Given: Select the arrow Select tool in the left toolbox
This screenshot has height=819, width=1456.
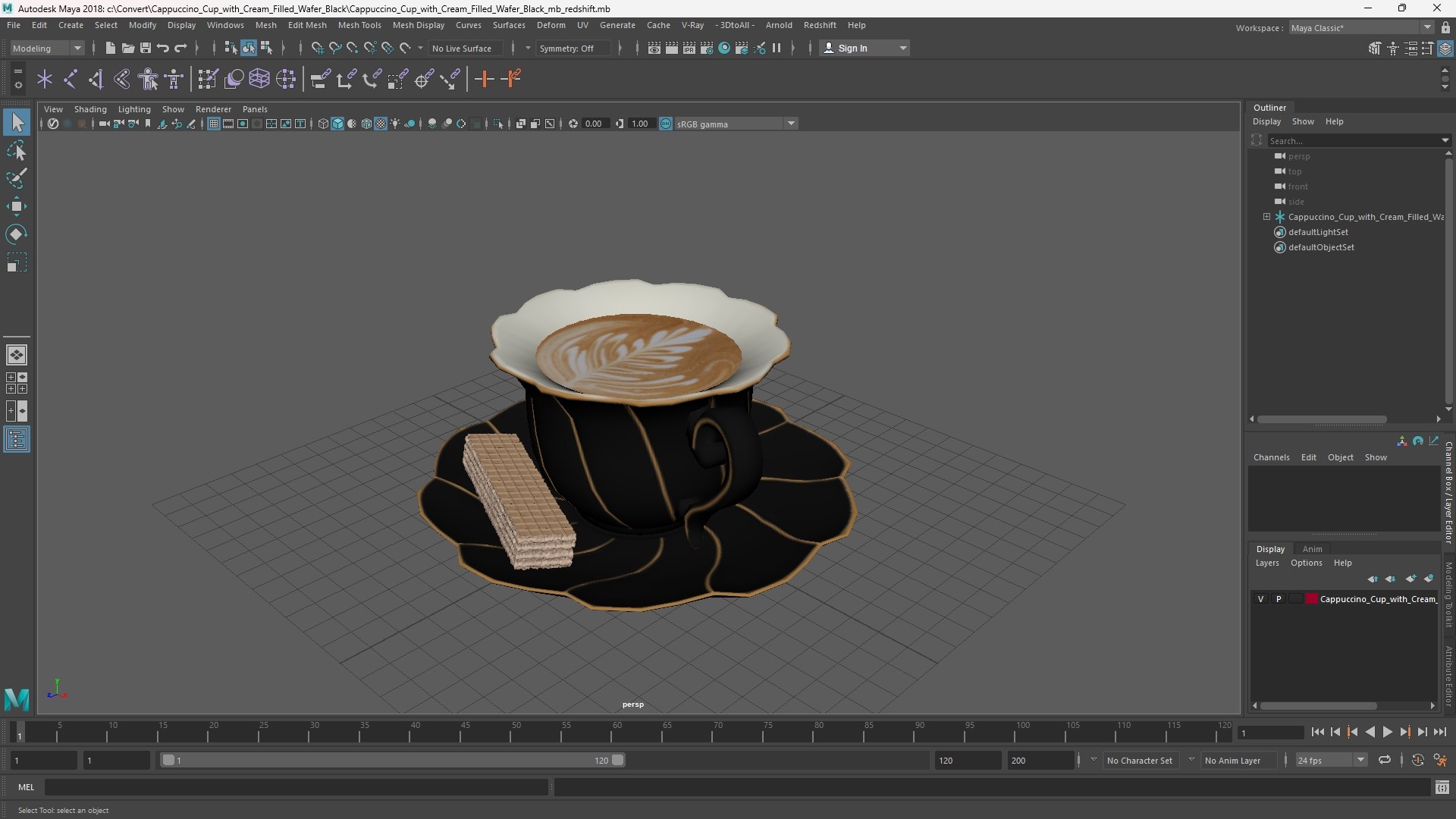Looking at the screenshot, I should click(x=17, y=122).
